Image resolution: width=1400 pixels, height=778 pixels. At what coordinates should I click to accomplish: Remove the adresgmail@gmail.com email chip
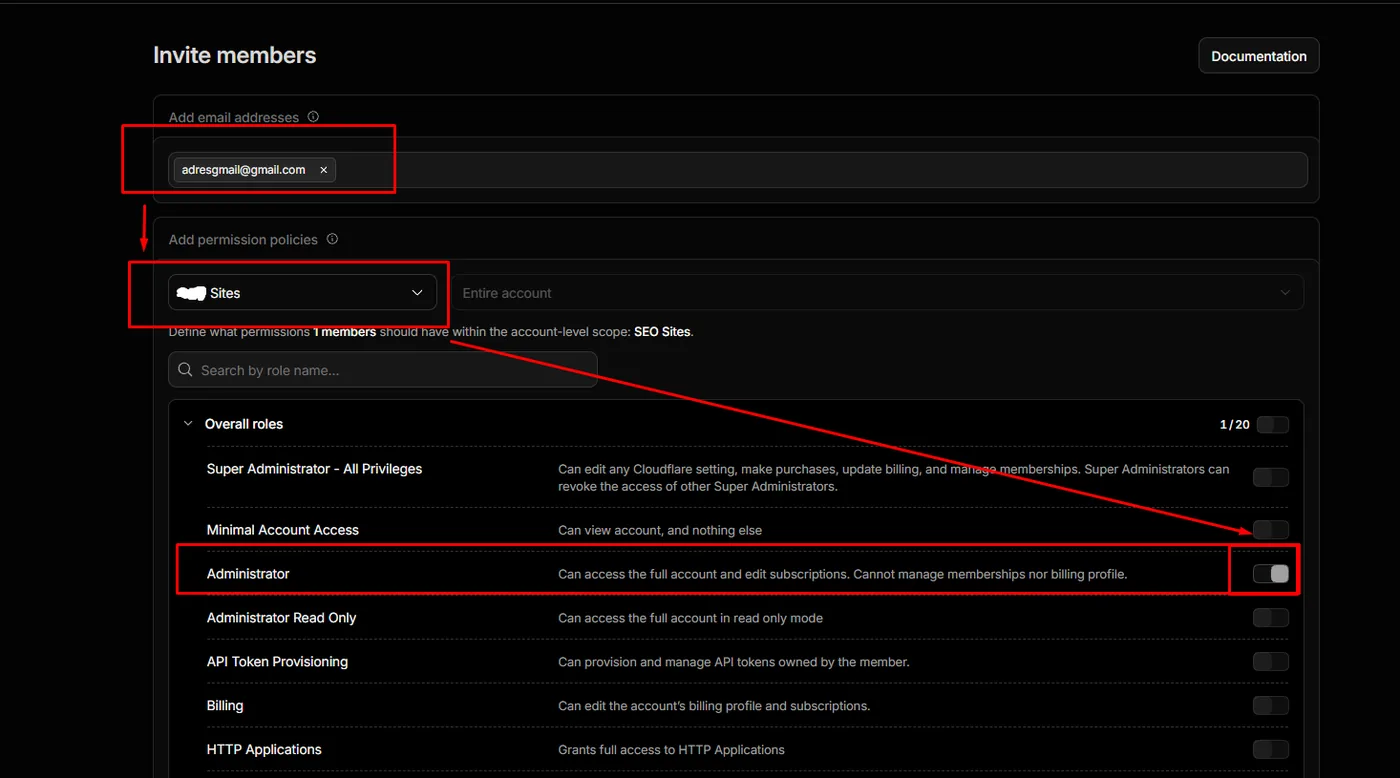(x=323, y=170)
